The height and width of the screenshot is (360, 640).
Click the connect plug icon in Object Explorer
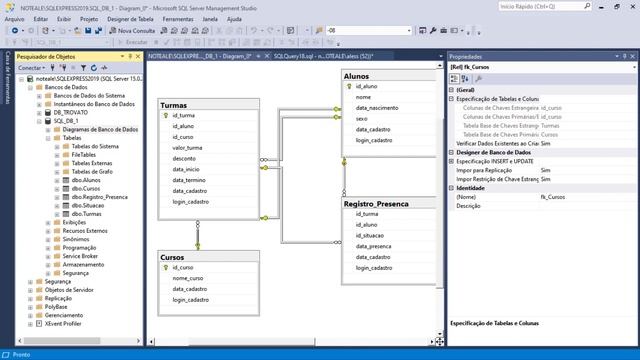[x=53, y=68]
